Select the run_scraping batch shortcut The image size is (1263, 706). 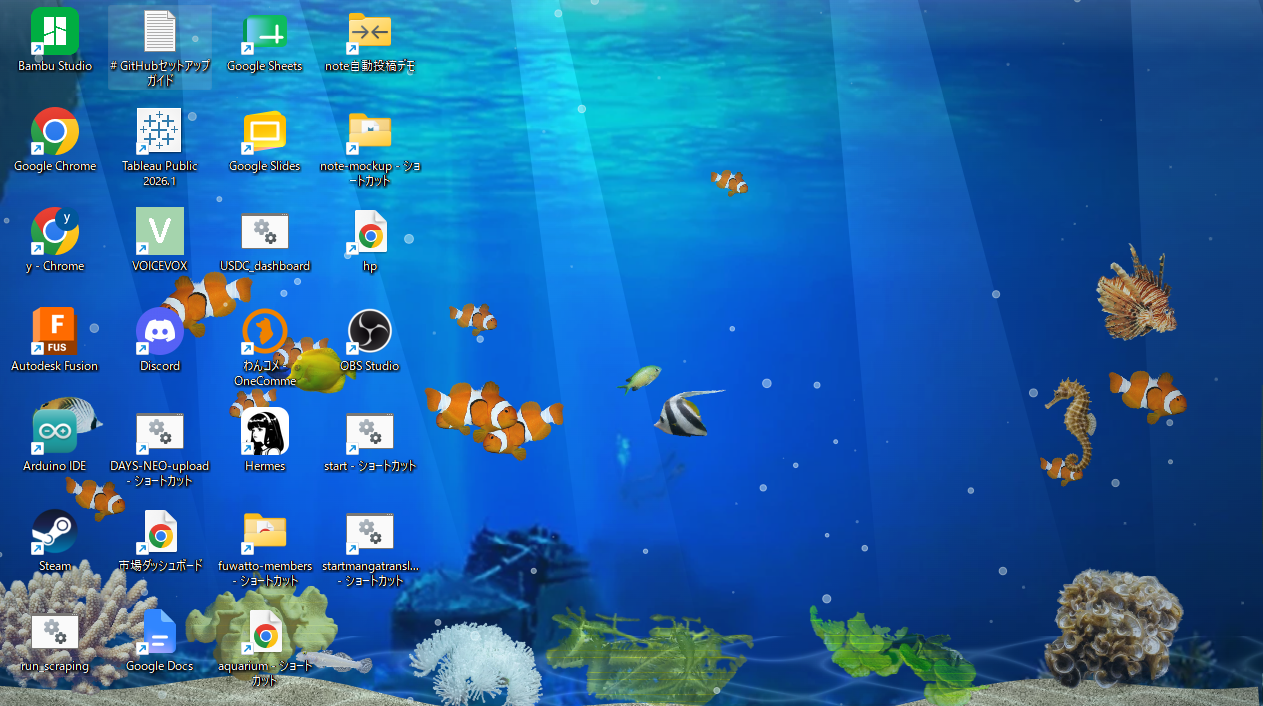point(55,632)
